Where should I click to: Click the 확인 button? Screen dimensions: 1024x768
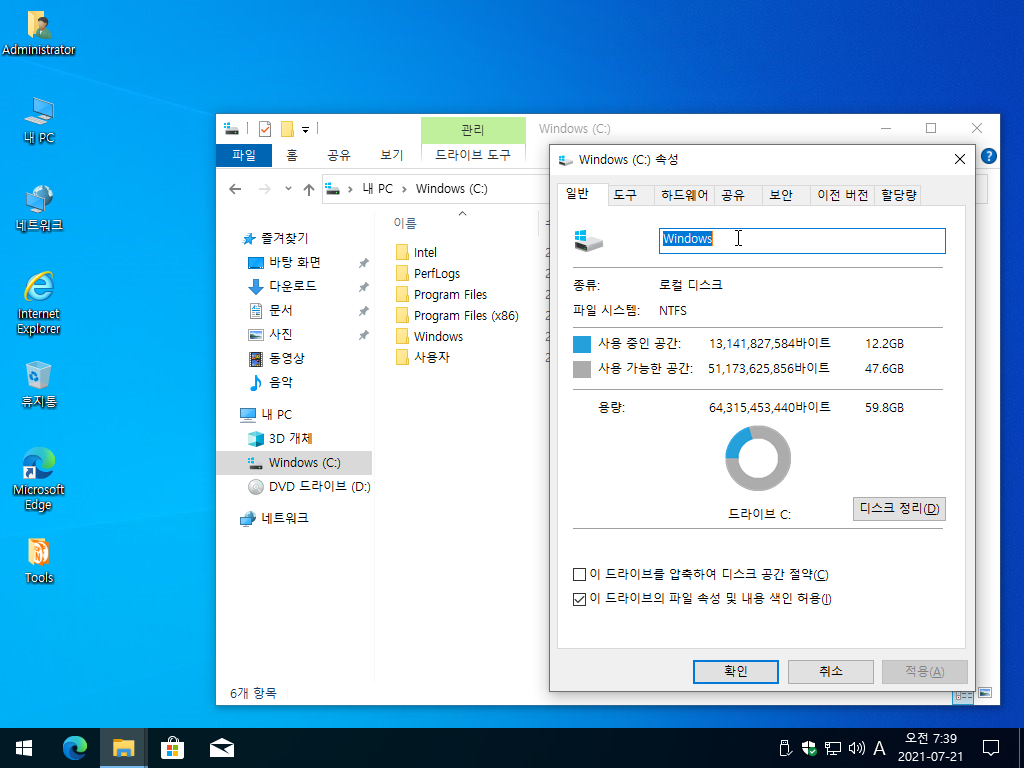[x=735, y=671]
